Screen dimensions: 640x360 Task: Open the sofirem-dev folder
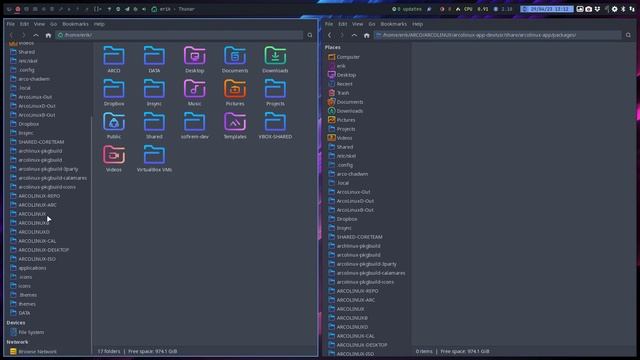[195, 125]
